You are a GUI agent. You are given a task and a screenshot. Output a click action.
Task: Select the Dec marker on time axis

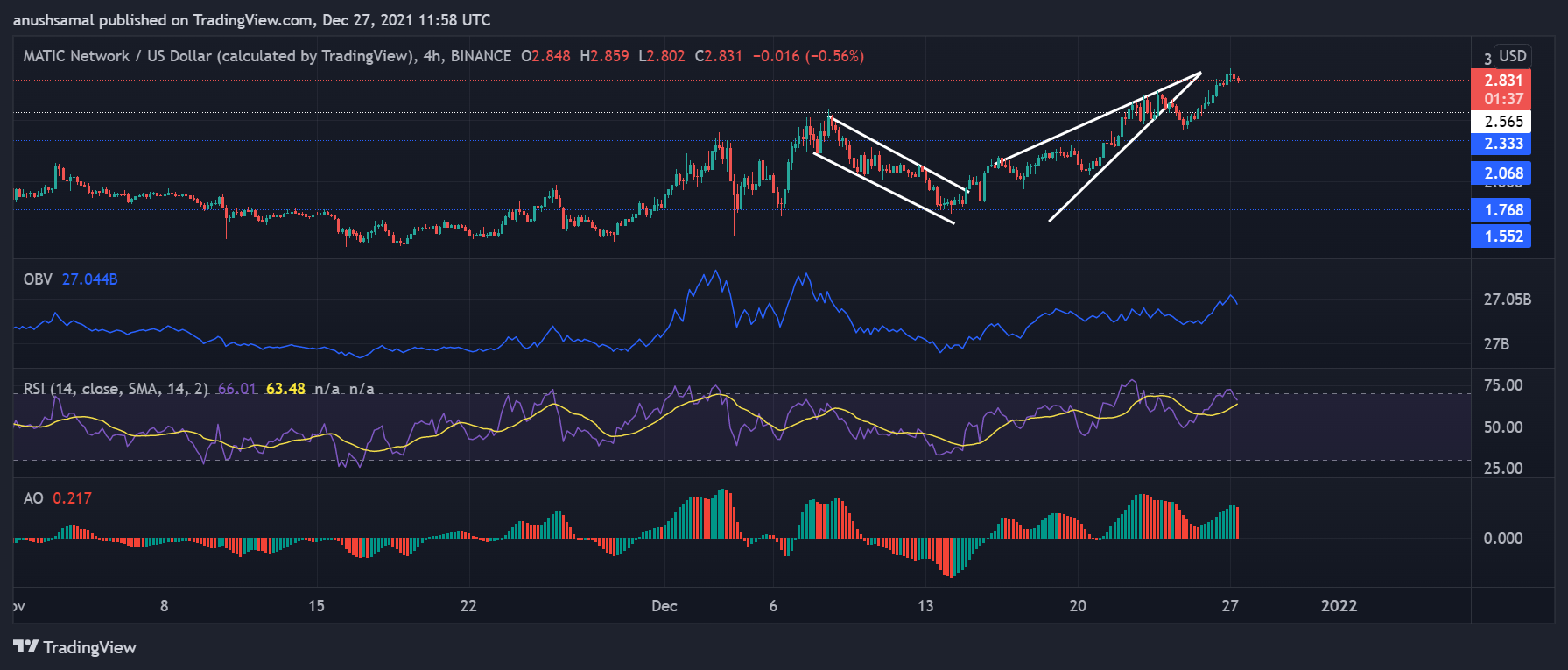pyautogui.click(x=664, y=606)
